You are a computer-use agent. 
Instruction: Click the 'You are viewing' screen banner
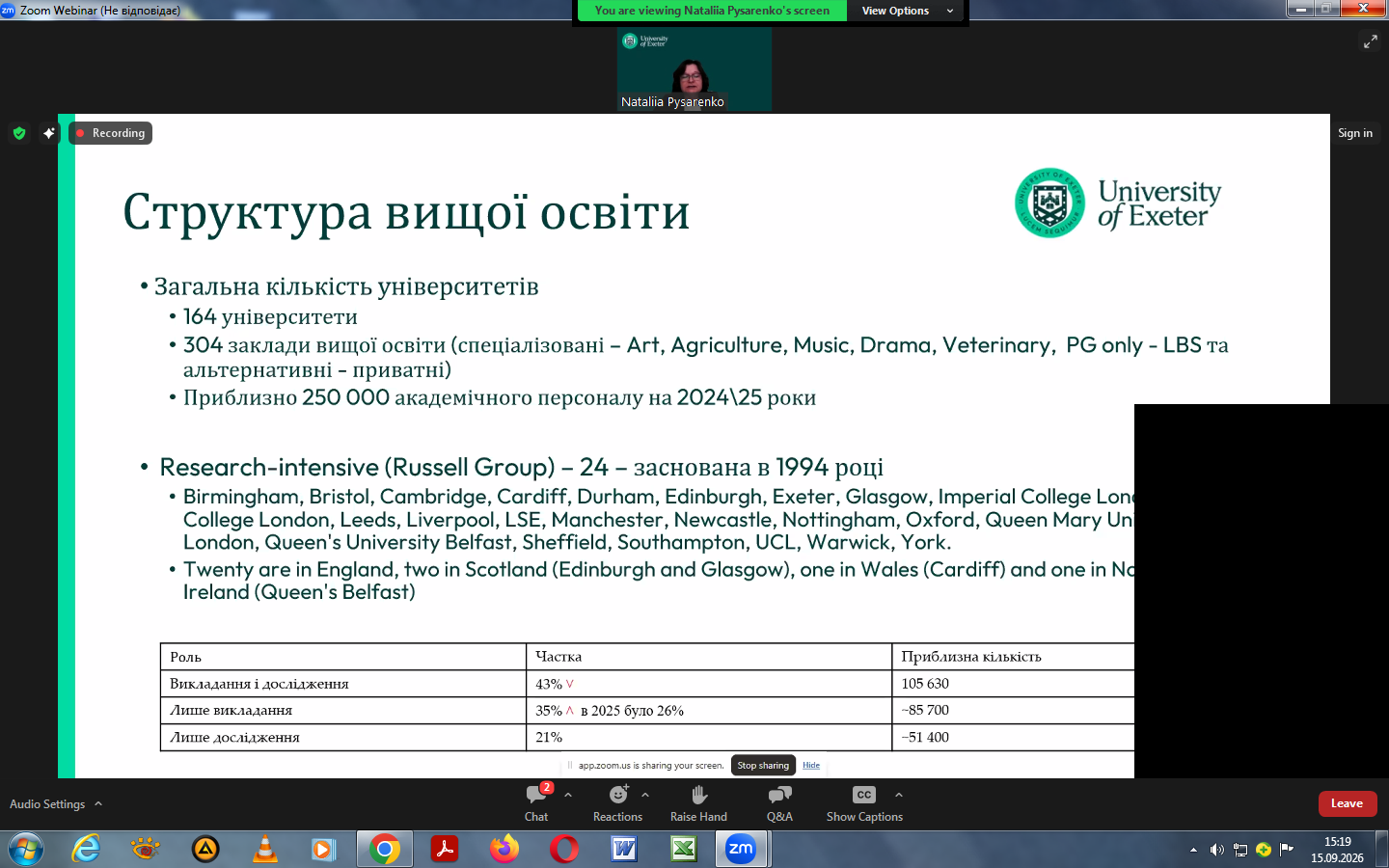[x=712, y=11]
